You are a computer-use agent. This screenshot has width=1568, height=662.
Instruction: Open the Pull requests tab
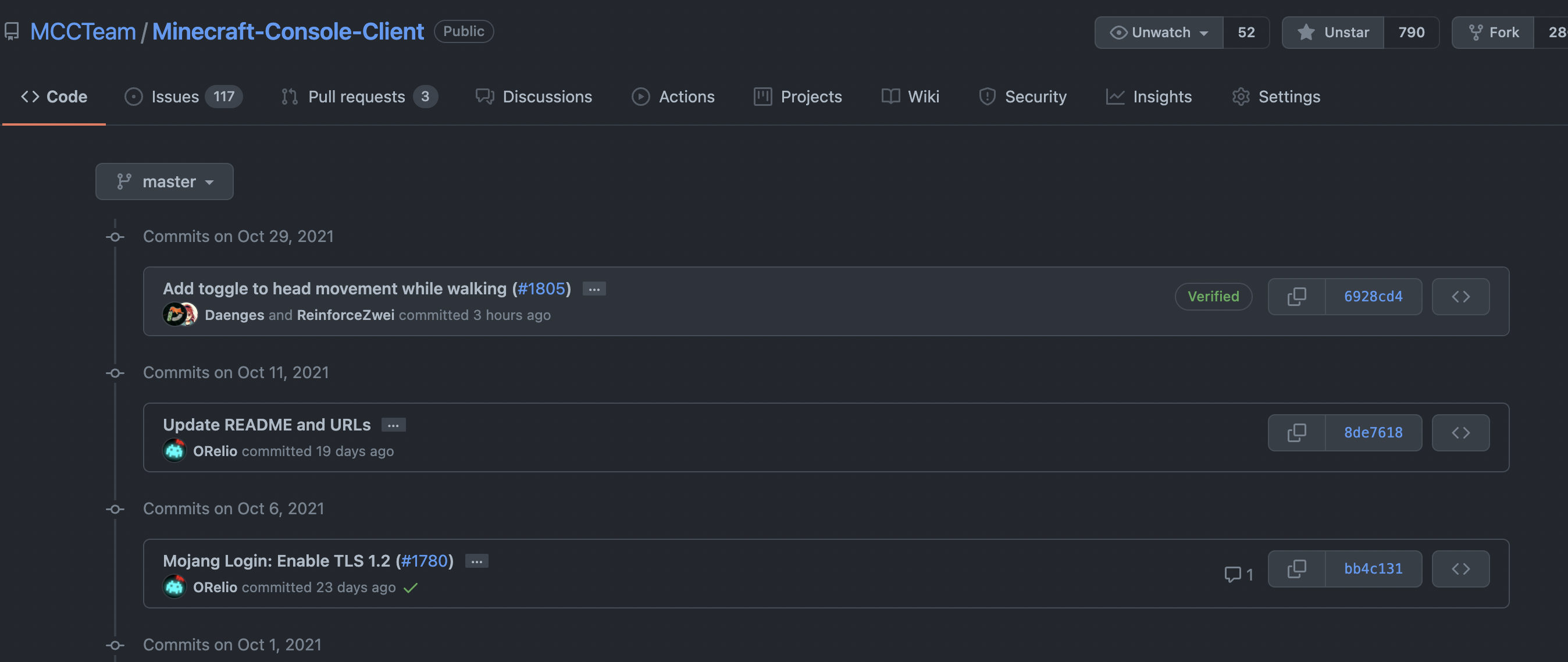[359, 97]
